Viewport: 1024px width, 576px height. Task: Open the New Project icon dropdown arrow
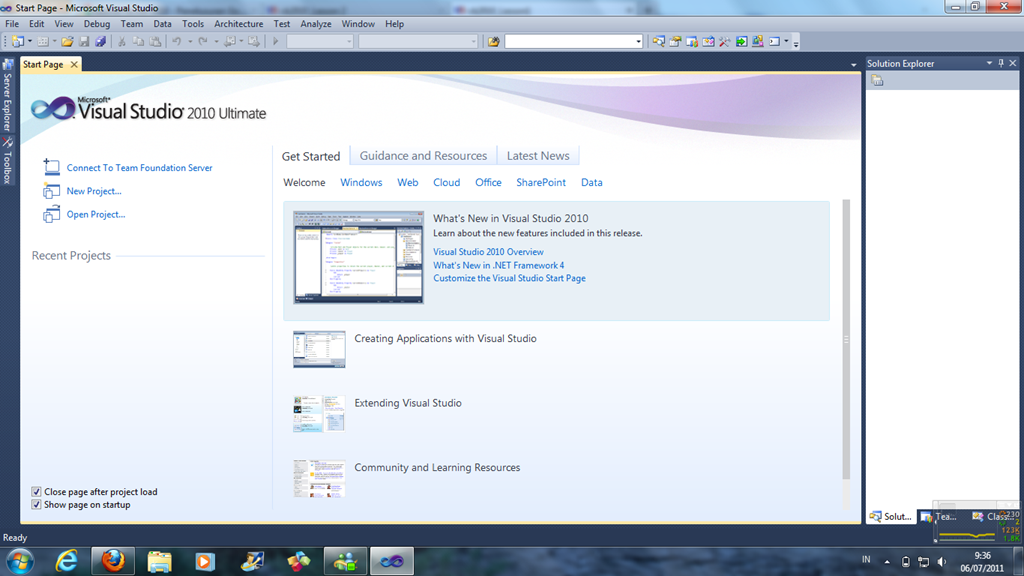point(30,42)
